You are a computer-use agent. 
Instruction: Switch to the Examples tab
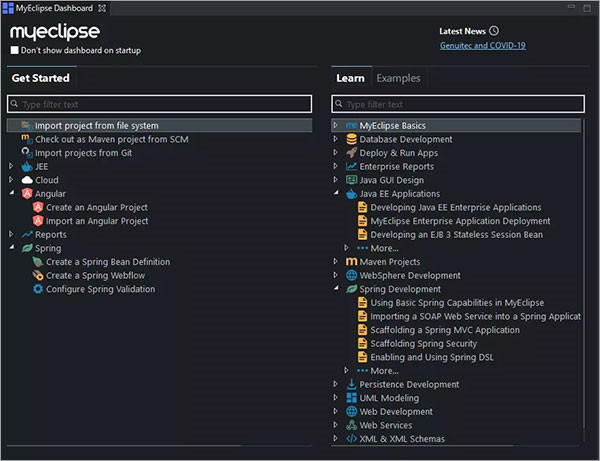pos(398,78)
